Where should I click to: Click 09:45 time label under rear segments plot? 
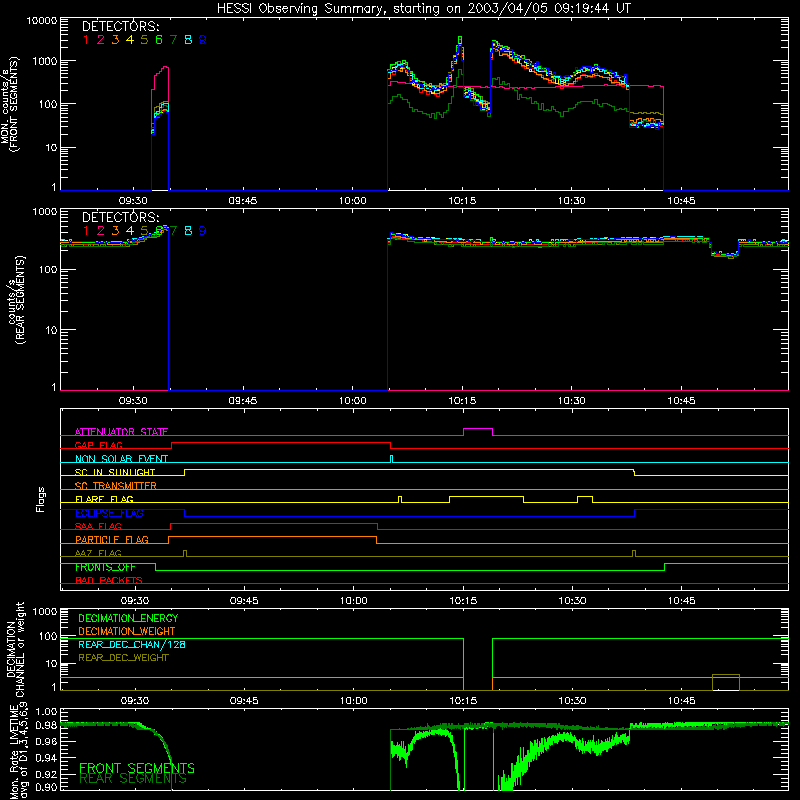coord(243,401)
